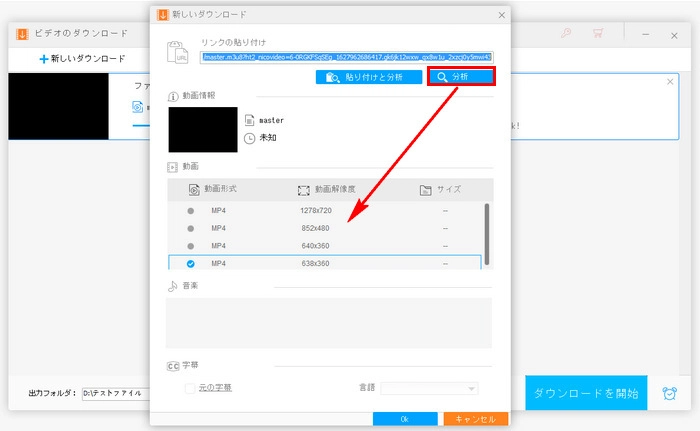Click the shopping cart icon in title bar
Viewport: 700px width, 431px height.
point(598,32)
